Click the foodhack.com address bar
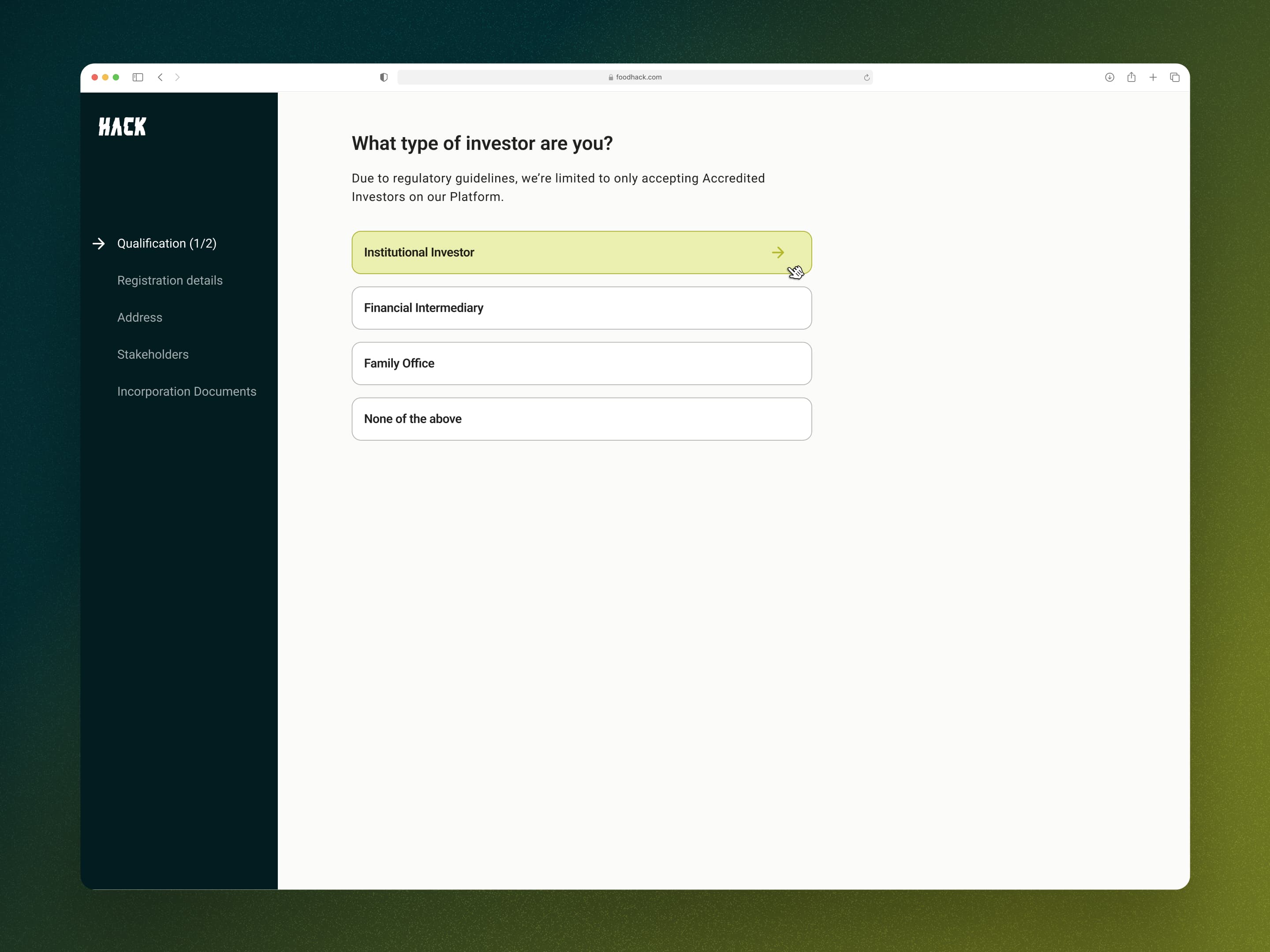Viewport: 1270px width, 952px height. tap(635, 77)
